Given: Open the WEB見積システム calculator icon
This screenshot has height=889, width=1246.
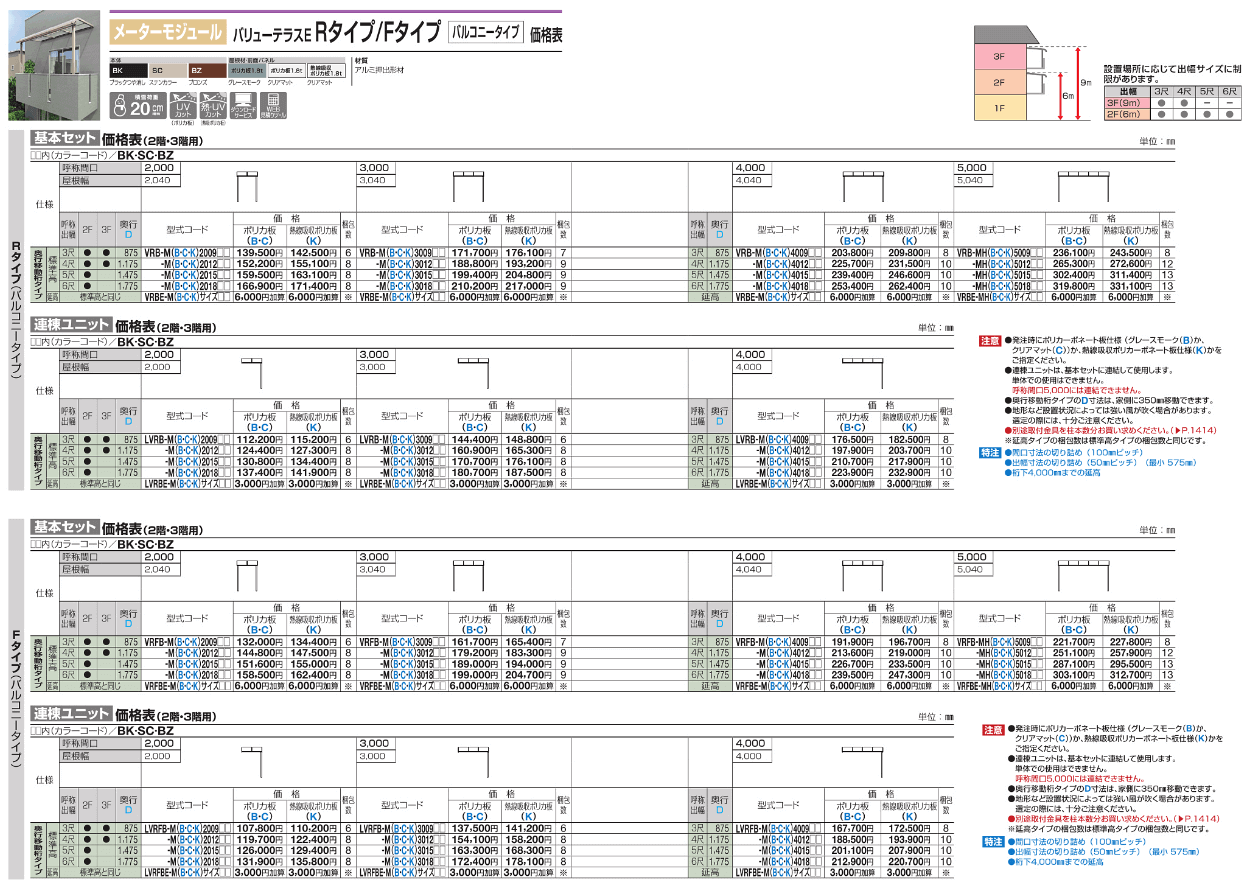Looking at the screenshot, I should click(x=273, y=105).
